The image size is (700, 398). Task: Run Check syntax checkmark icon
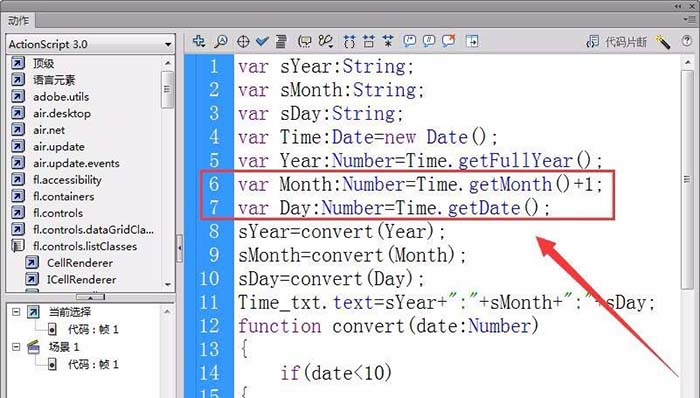(262, 41)
